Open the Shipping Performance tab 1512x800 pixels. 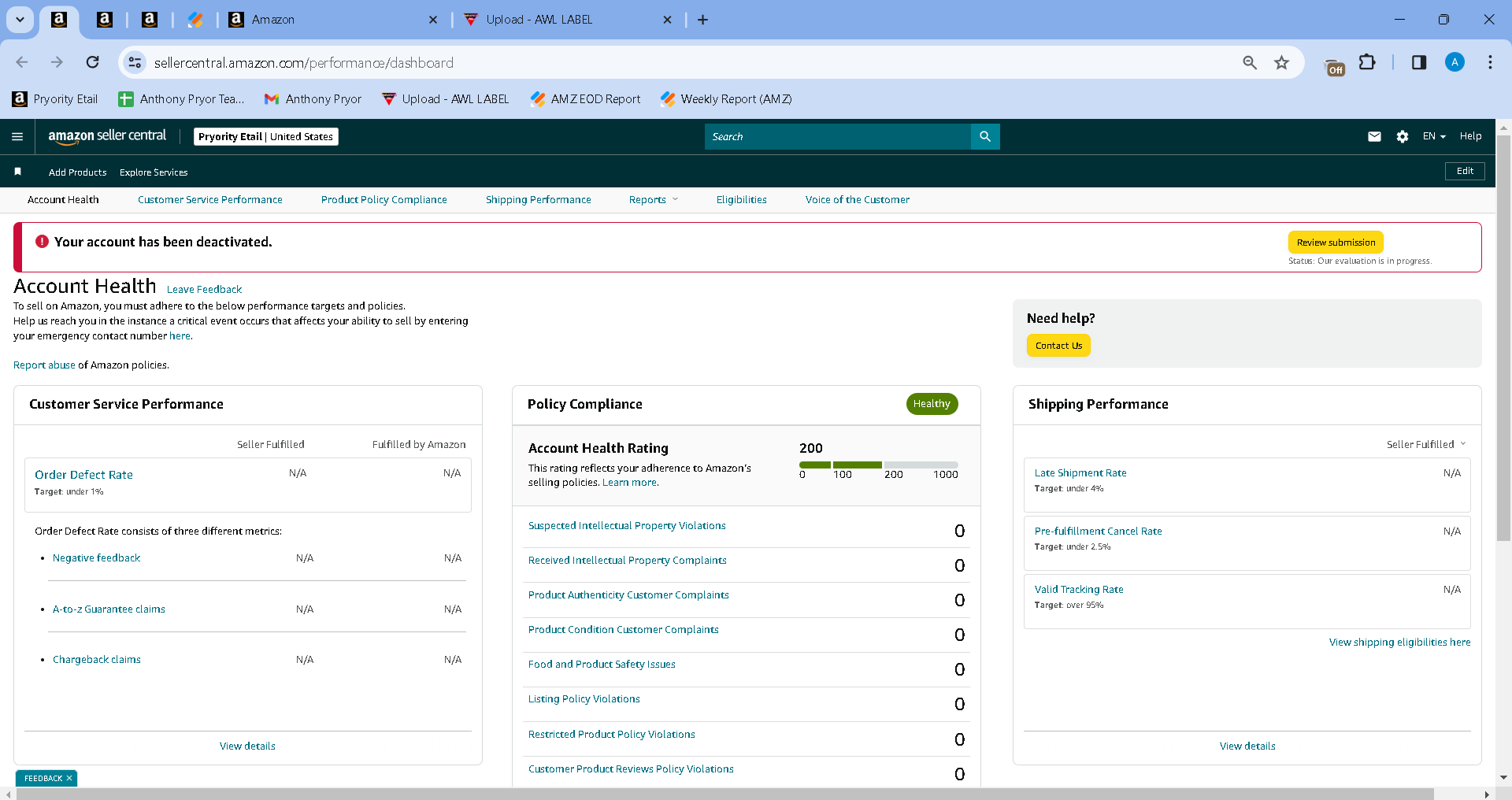[x=539, y=199]
